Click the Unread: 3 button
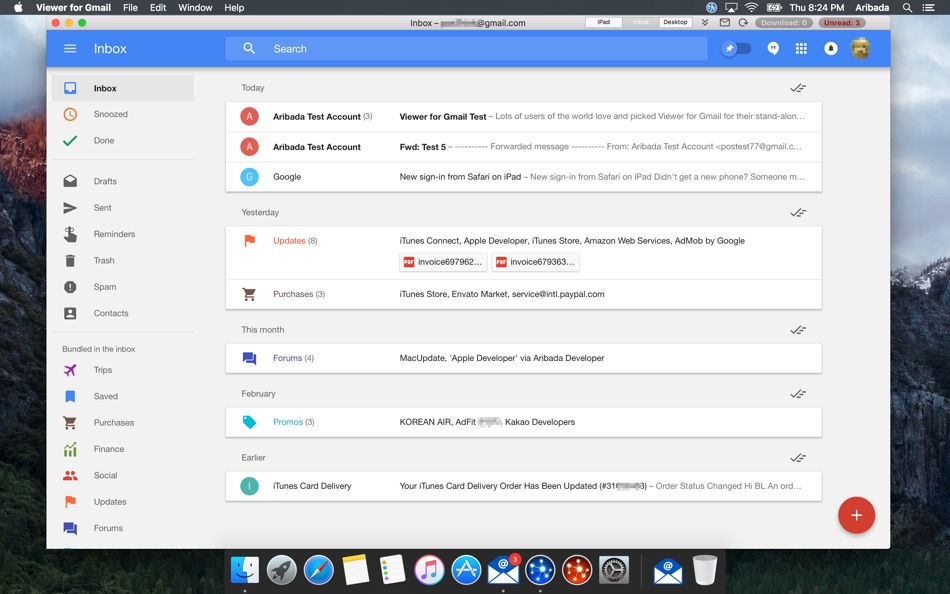950x594 pixels. tap(842, 22)
